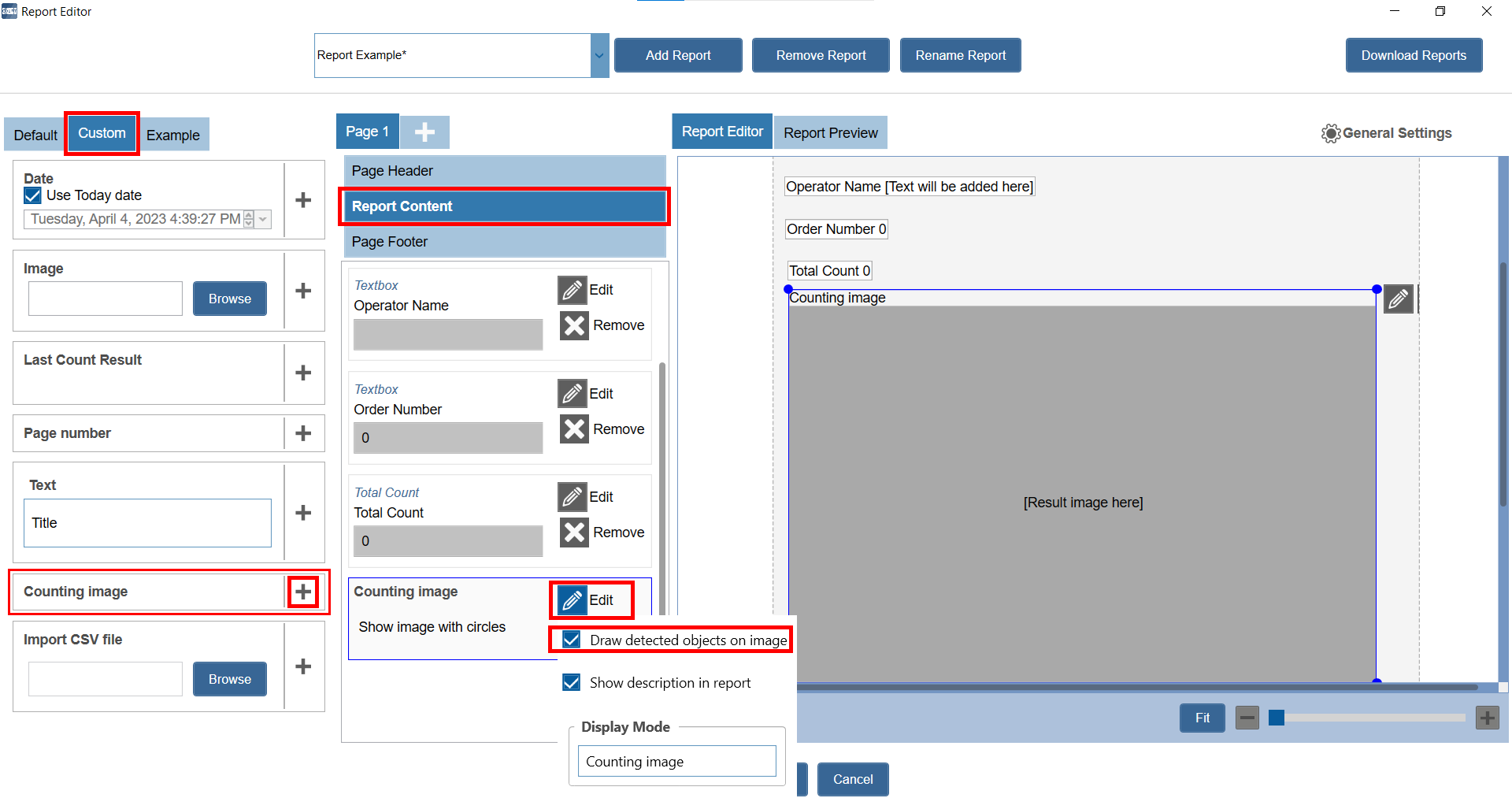The height and width of the screenshot is (809, 1512).
Task: Click the Download Reports button
Action: pyautogui.click(x=1414, y=56)
